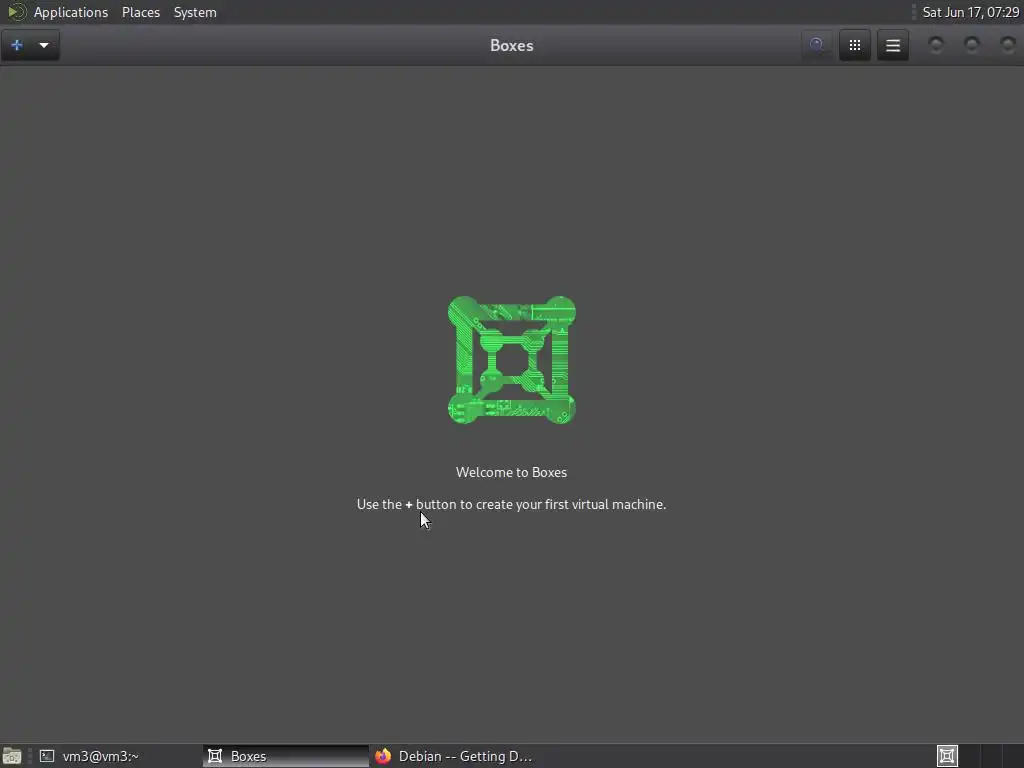The image size is (1024, 768).
Task: Open the Applications menu
Action: tap(71, 12)
